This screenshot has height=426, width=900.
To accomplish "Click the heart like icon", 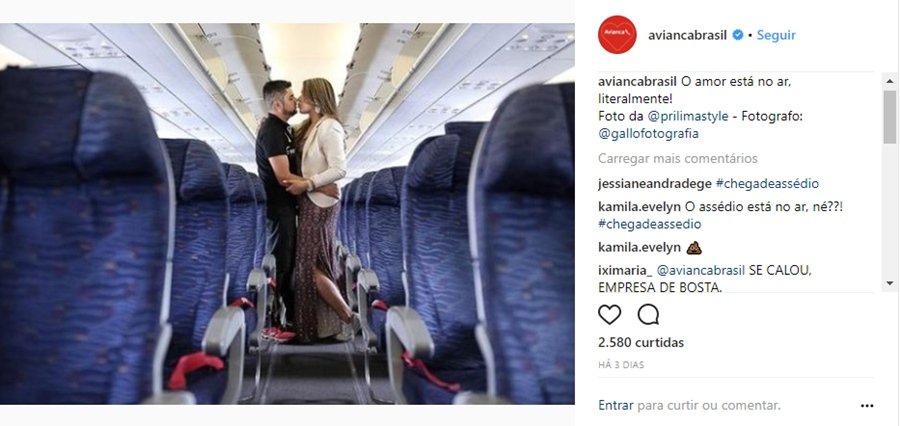I will coord(609,315).
